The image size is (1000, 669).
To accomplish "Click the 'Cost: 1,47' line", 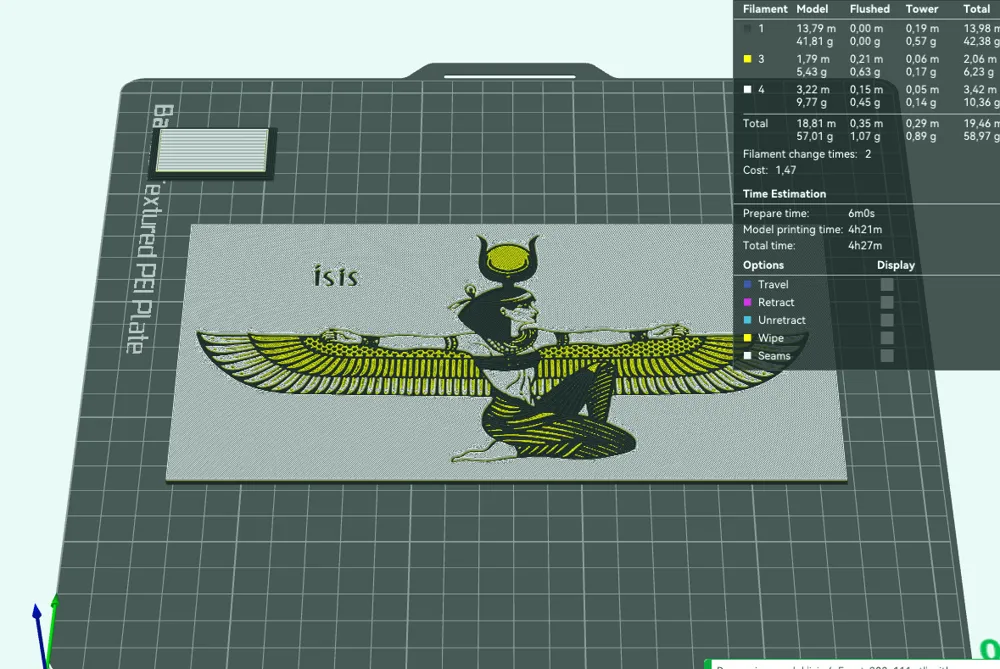I will 769,170.
